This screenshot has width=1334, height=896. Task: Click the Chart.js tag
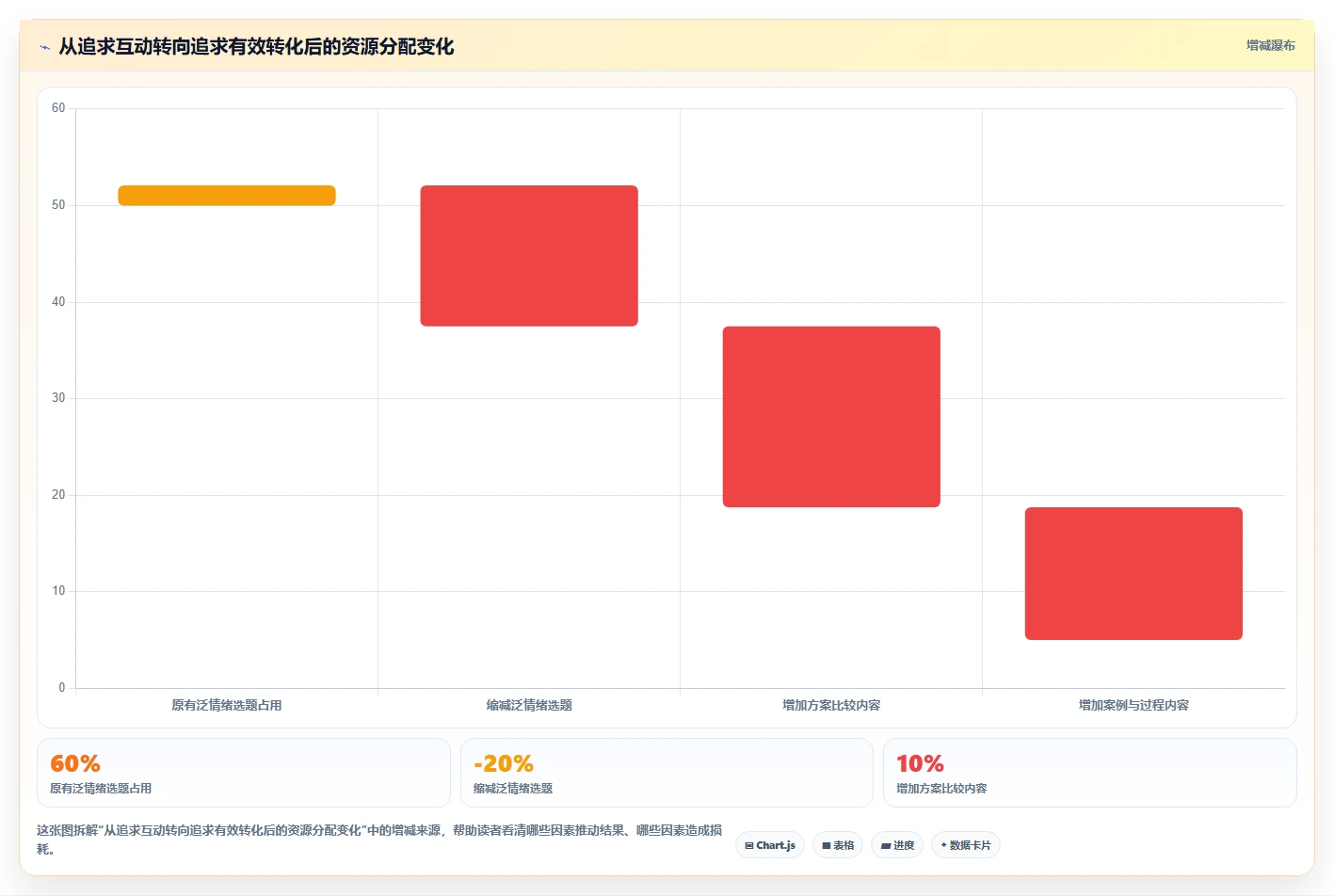[x=770, y=845]
